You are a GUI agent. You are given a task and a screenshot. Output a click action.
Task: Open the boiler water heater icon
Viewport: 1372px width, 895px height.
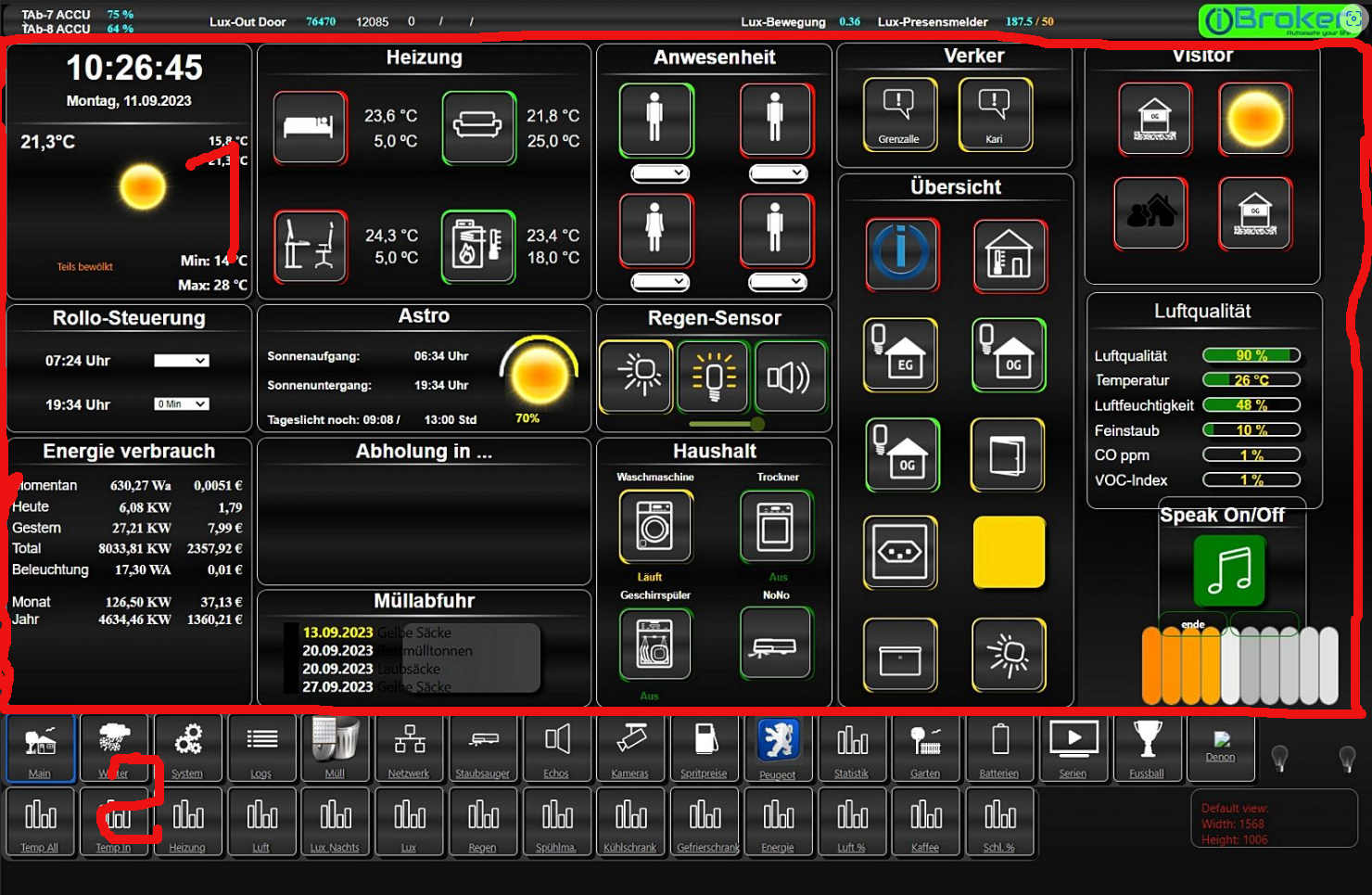point(478,247)
